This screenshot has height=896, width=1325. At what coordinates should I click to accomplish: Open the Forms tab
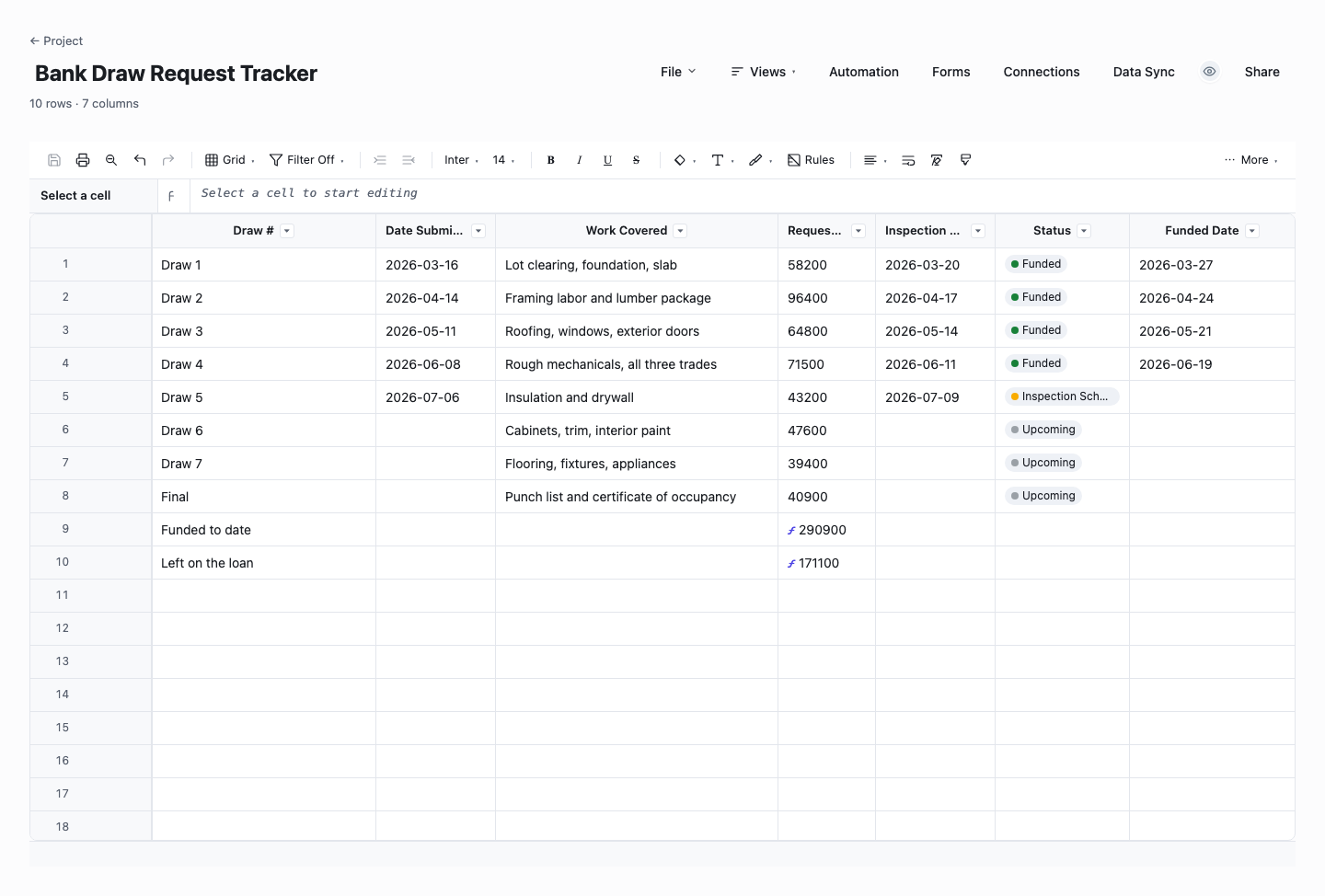[x=951, y=72]
